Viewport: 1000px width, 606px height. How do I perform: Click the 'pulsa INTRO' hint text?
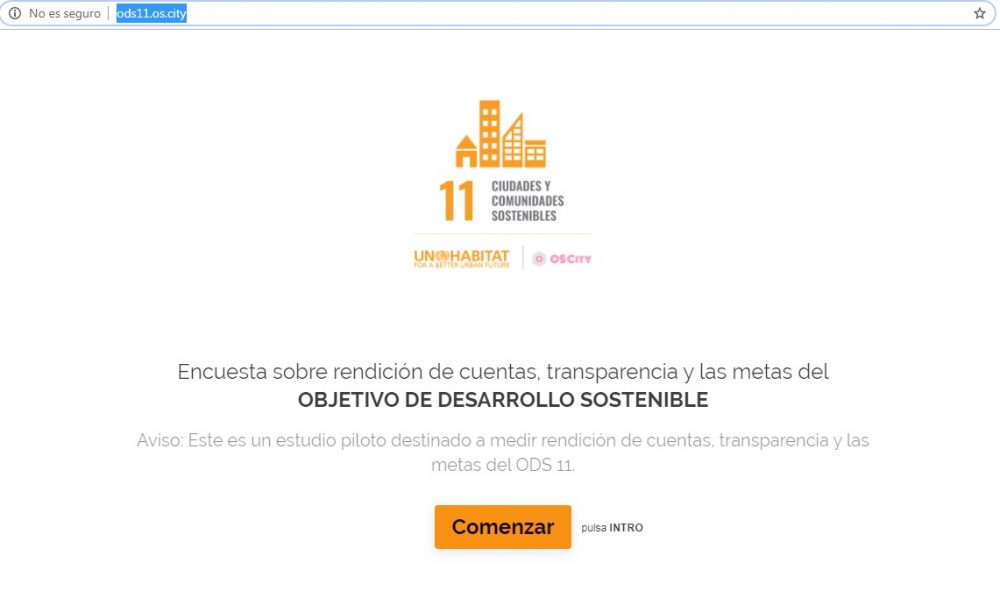(612, 528)
